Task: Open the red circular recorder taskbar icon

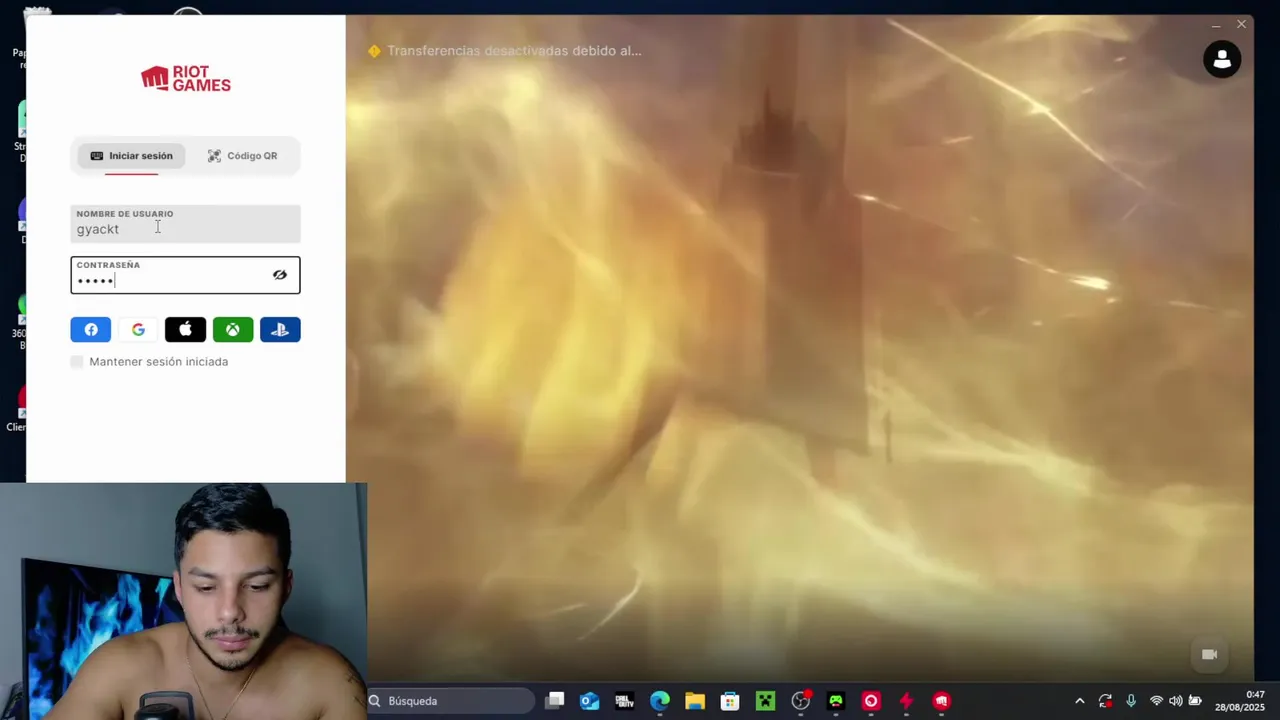Action: click(x=871, y=701)
